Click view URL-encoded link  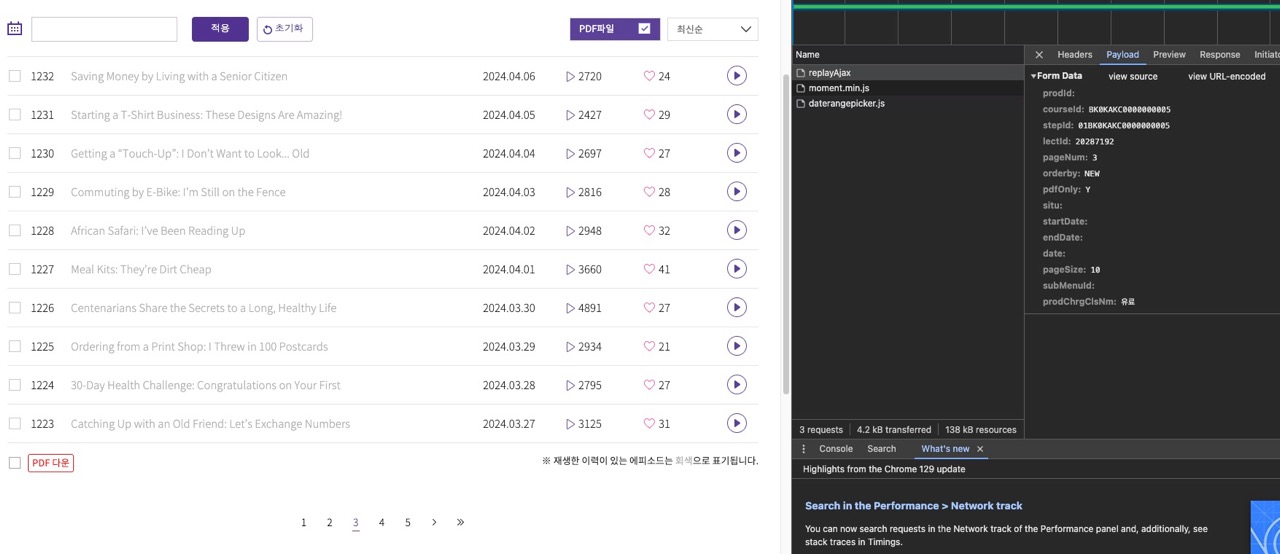1227,76
